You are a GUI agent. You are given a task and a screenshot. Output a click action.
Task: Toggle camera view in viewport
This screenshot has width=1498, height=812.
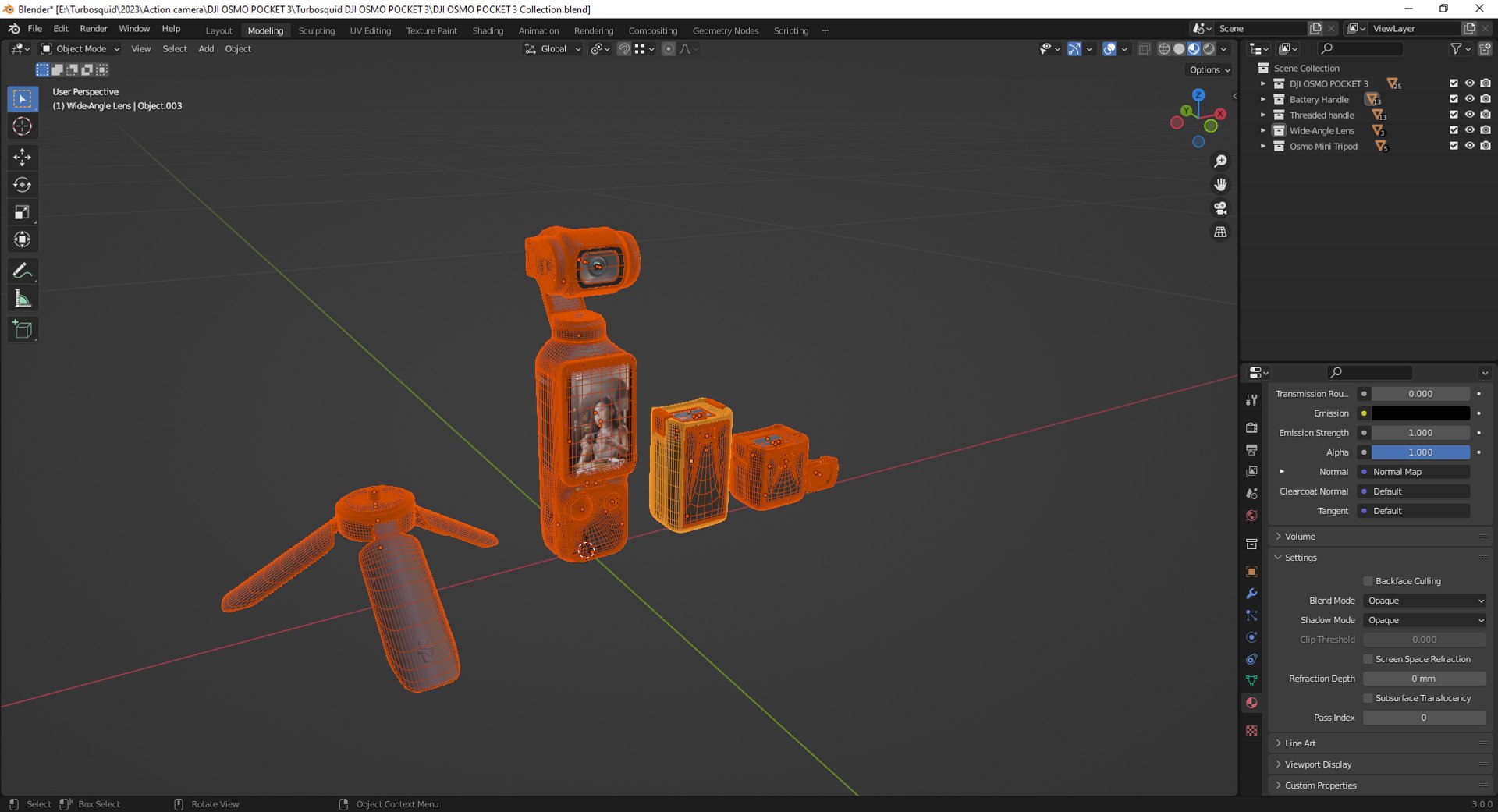pyautogui.click(x=1220, y=208)
